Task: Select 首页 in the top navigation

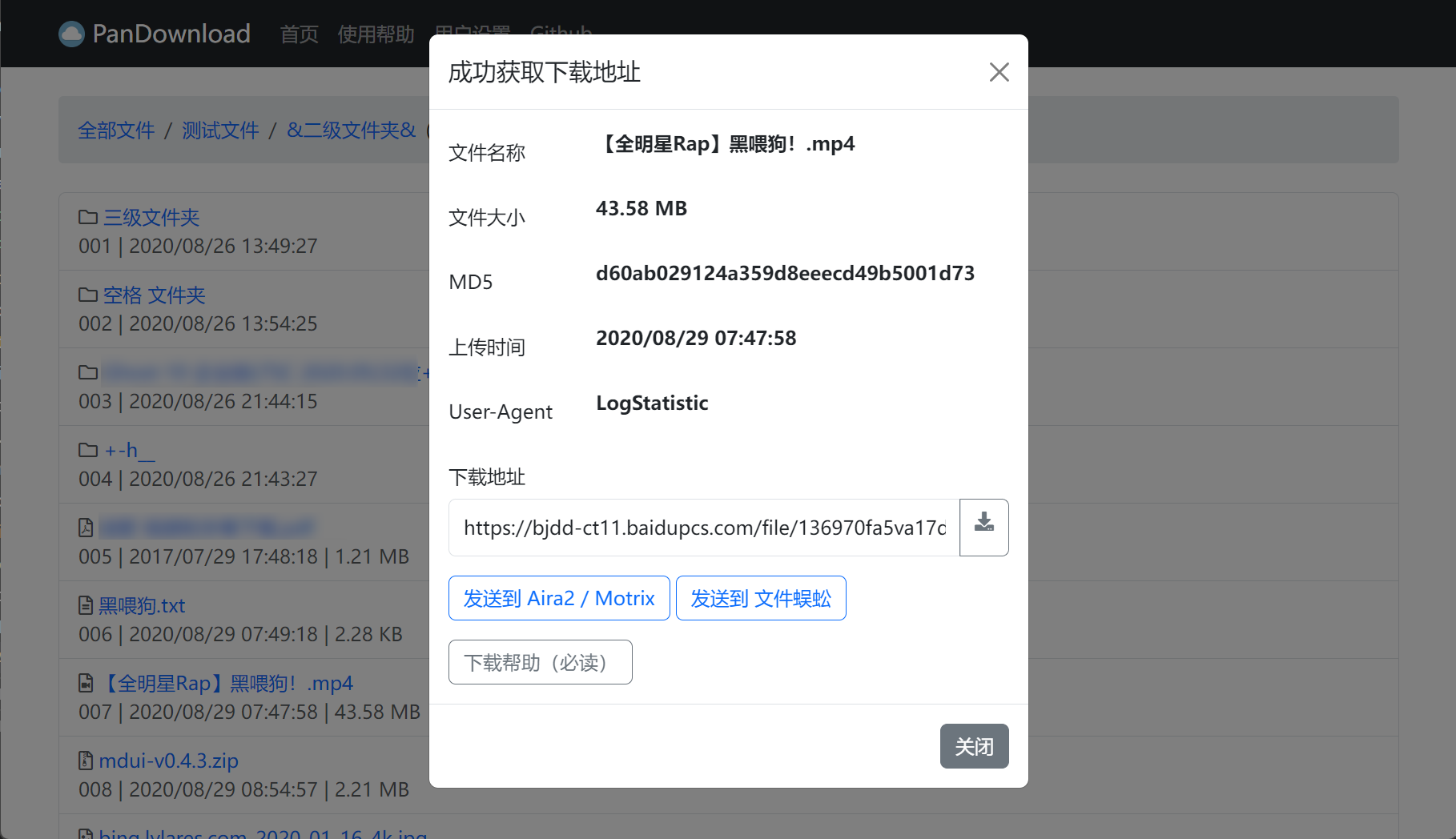Action: [299, 33]
